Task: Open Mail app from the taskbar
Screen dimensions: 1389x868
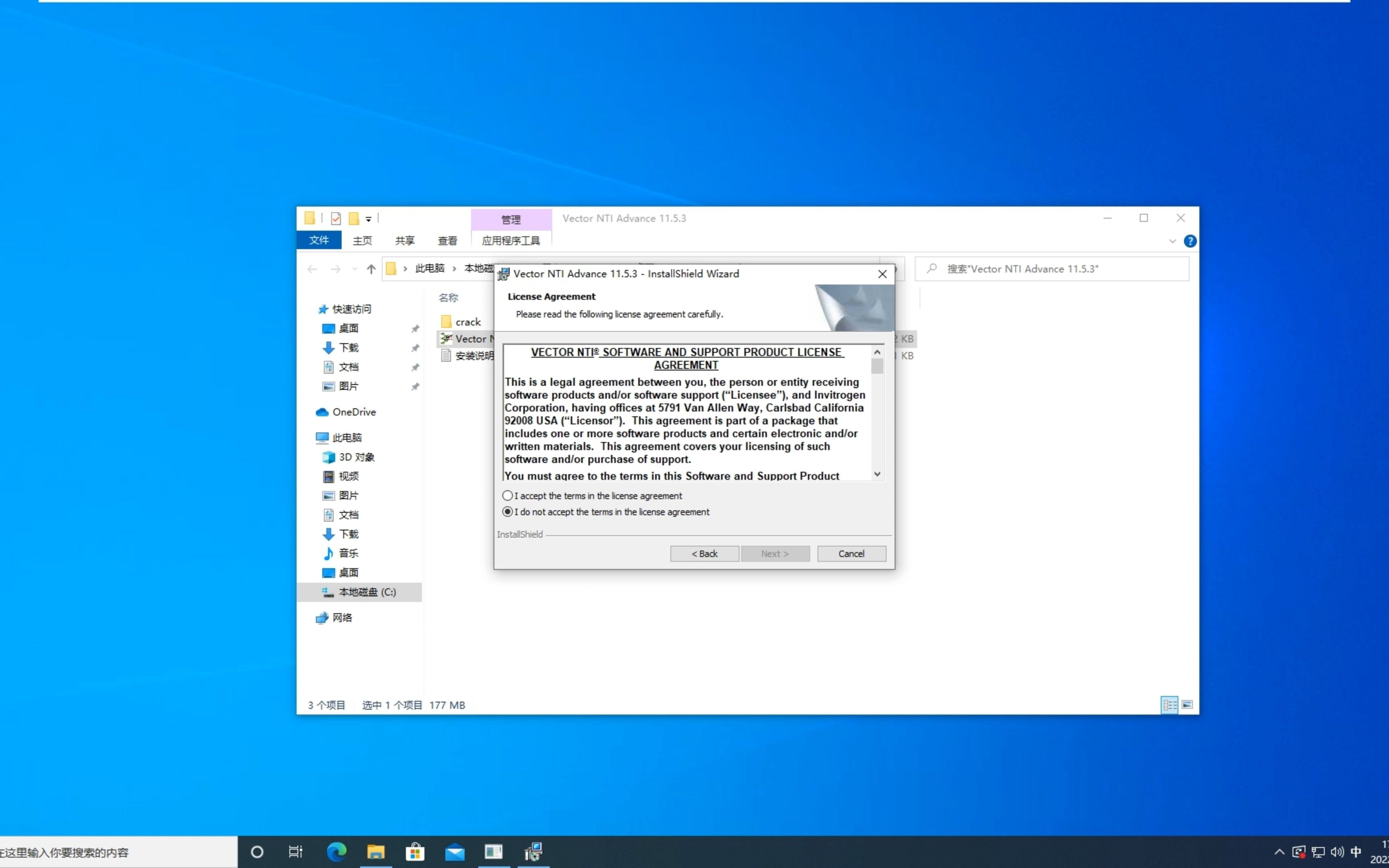Action: coord(455,852)
